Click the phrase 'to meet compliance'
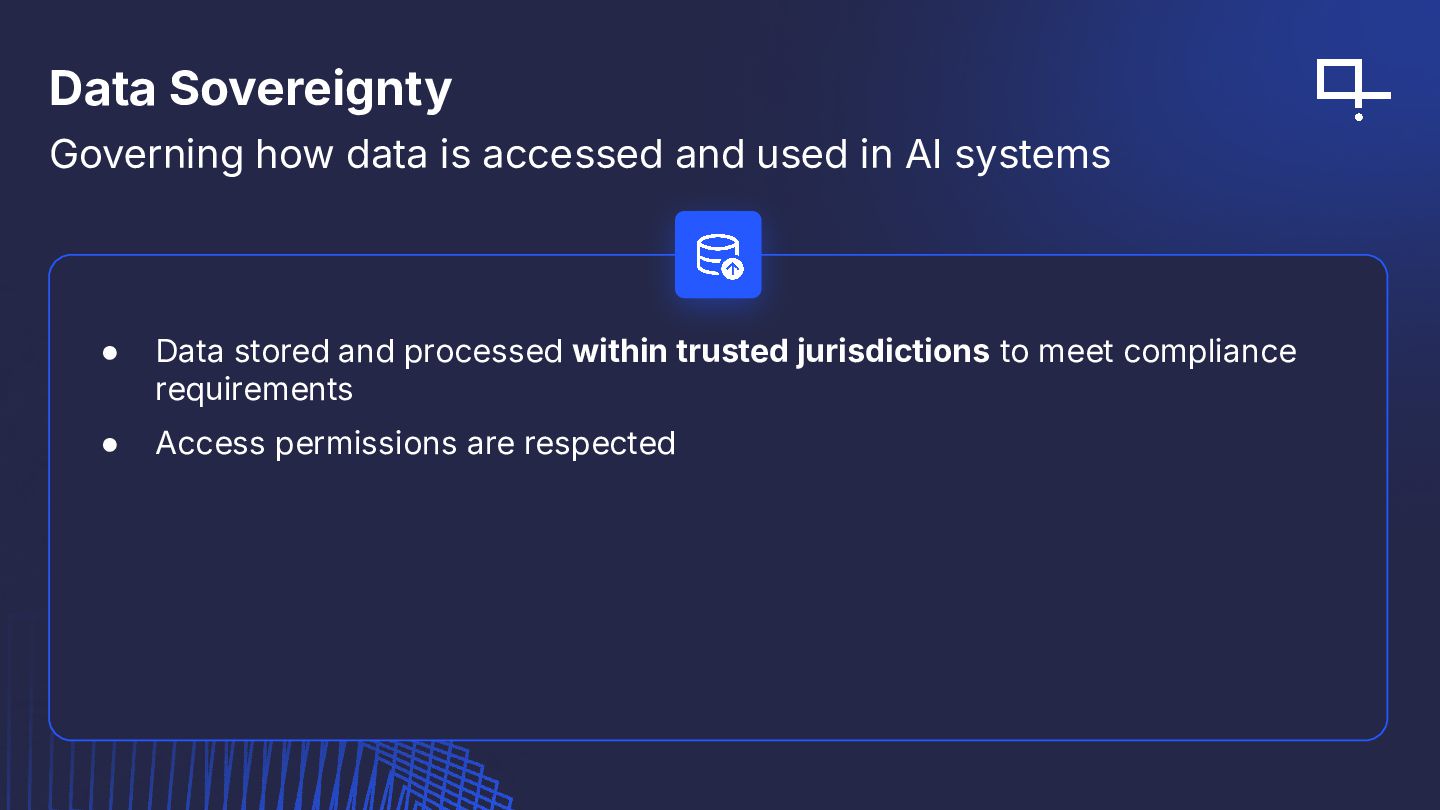The width and height of the screenshot is (1440, 810). click(x=1148, y=352)
